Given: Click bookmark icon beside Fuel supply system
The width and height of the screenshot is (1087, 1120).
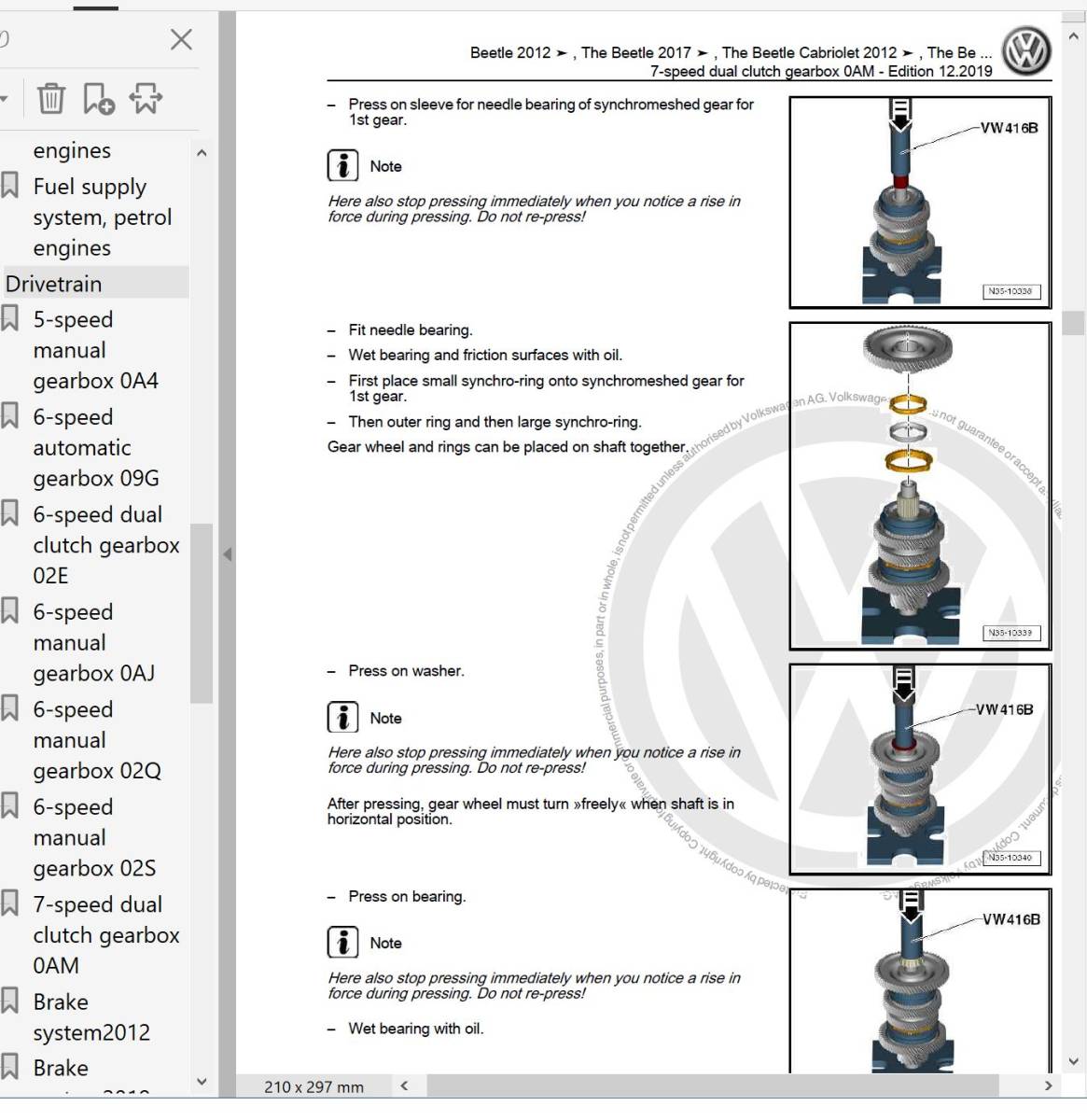Looking at the screenshot, I should coord(10,185).
